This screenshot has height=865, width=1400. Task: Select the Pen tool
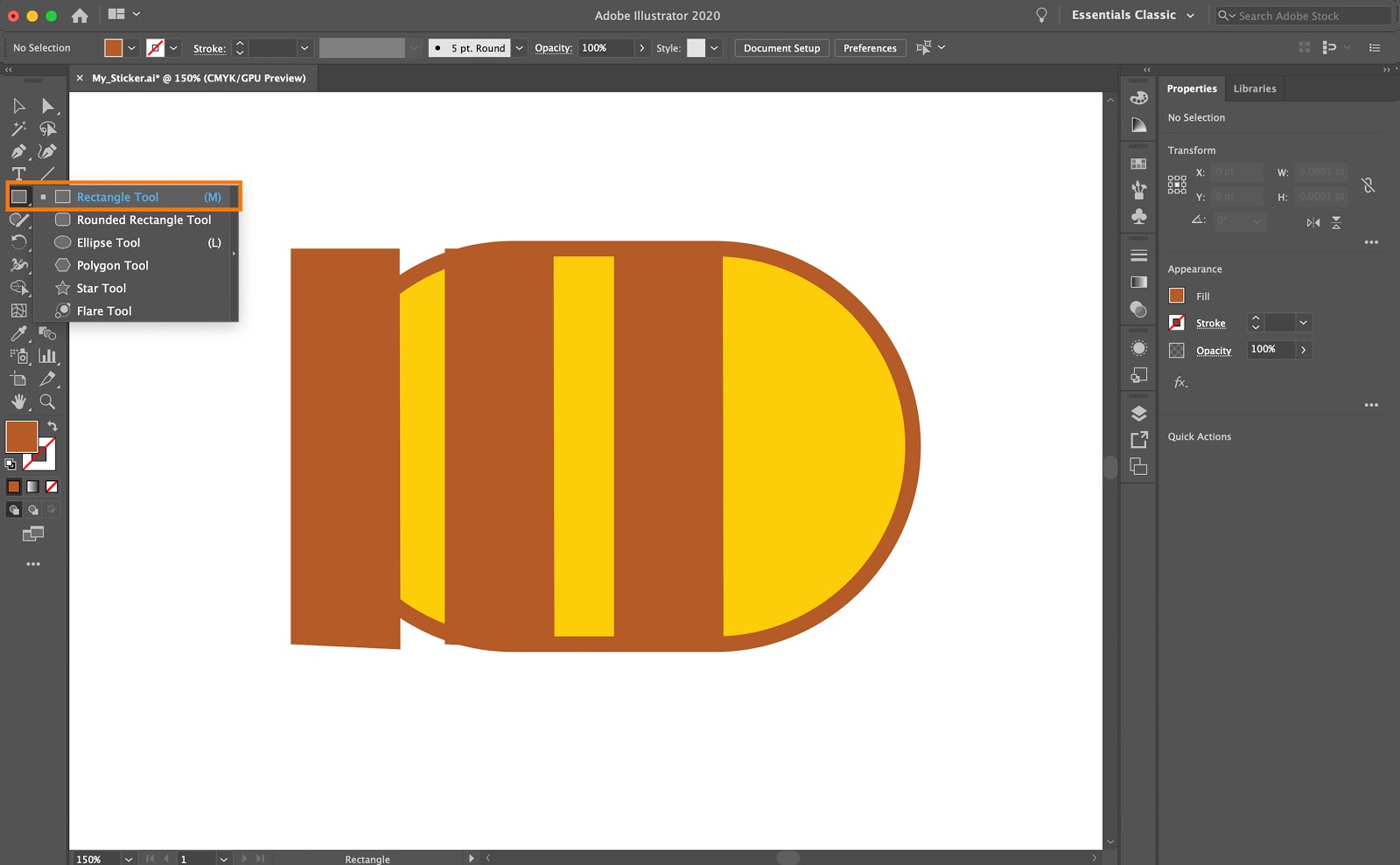click(x=18, y=150)
